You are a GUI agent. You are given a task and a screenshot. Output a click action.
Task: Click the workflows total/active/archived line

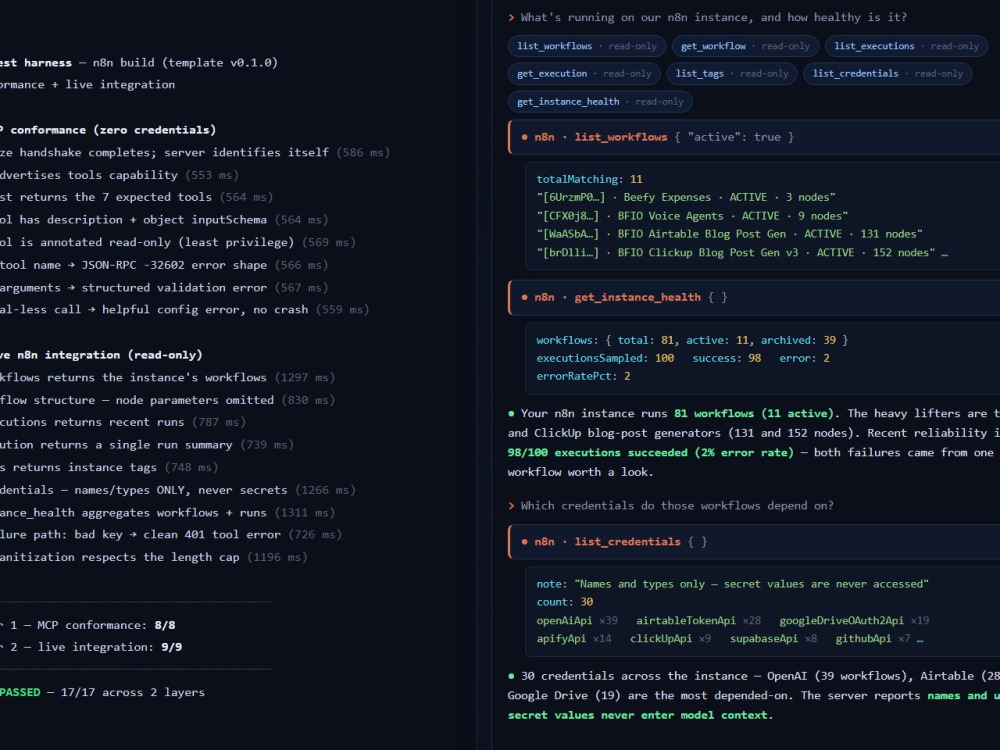[x=692, y=340]
